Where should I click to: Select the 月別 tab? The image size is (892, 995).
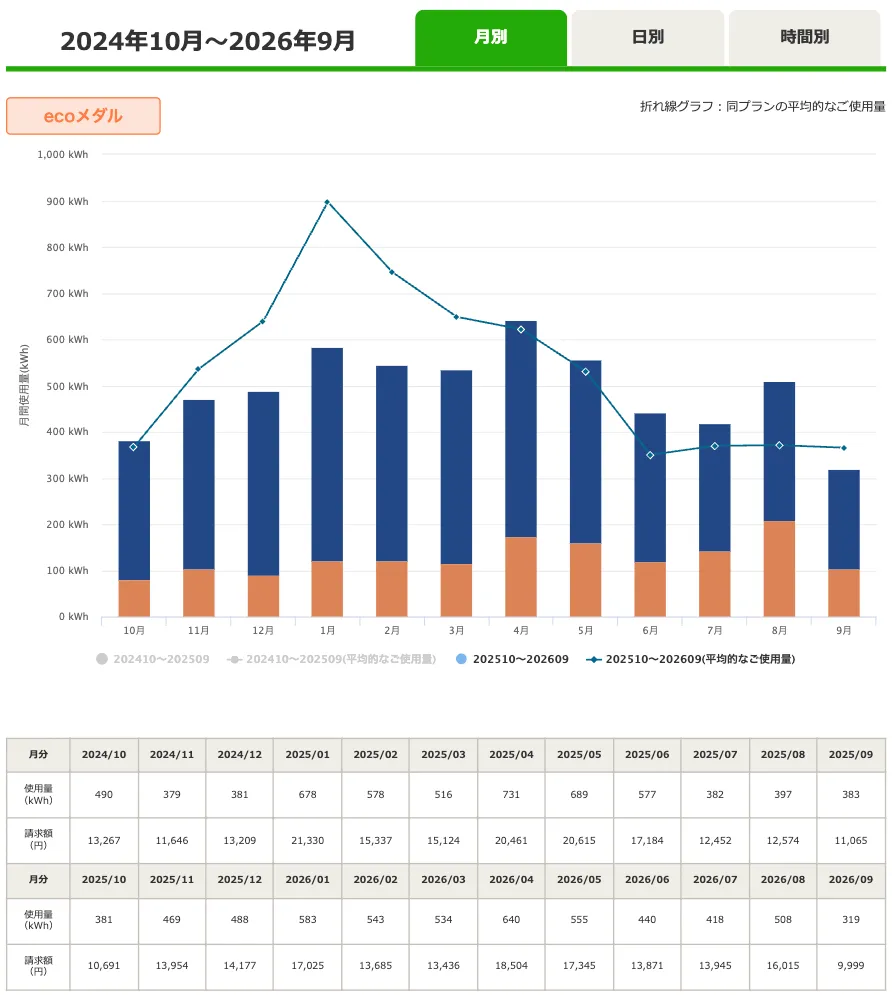tap(491, 37)
